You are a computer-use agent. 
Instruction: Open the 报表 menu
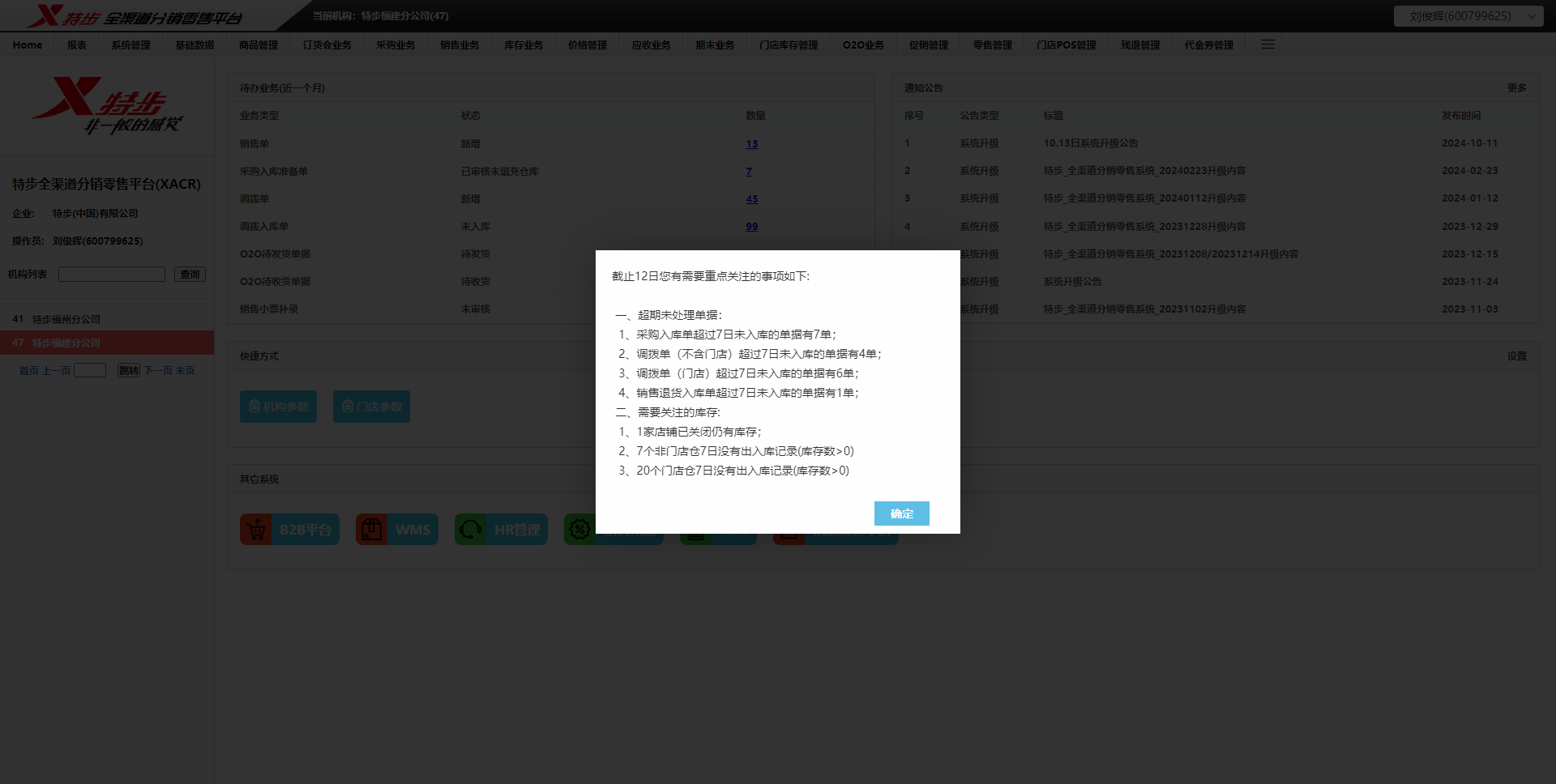click(x=77, y=45)
